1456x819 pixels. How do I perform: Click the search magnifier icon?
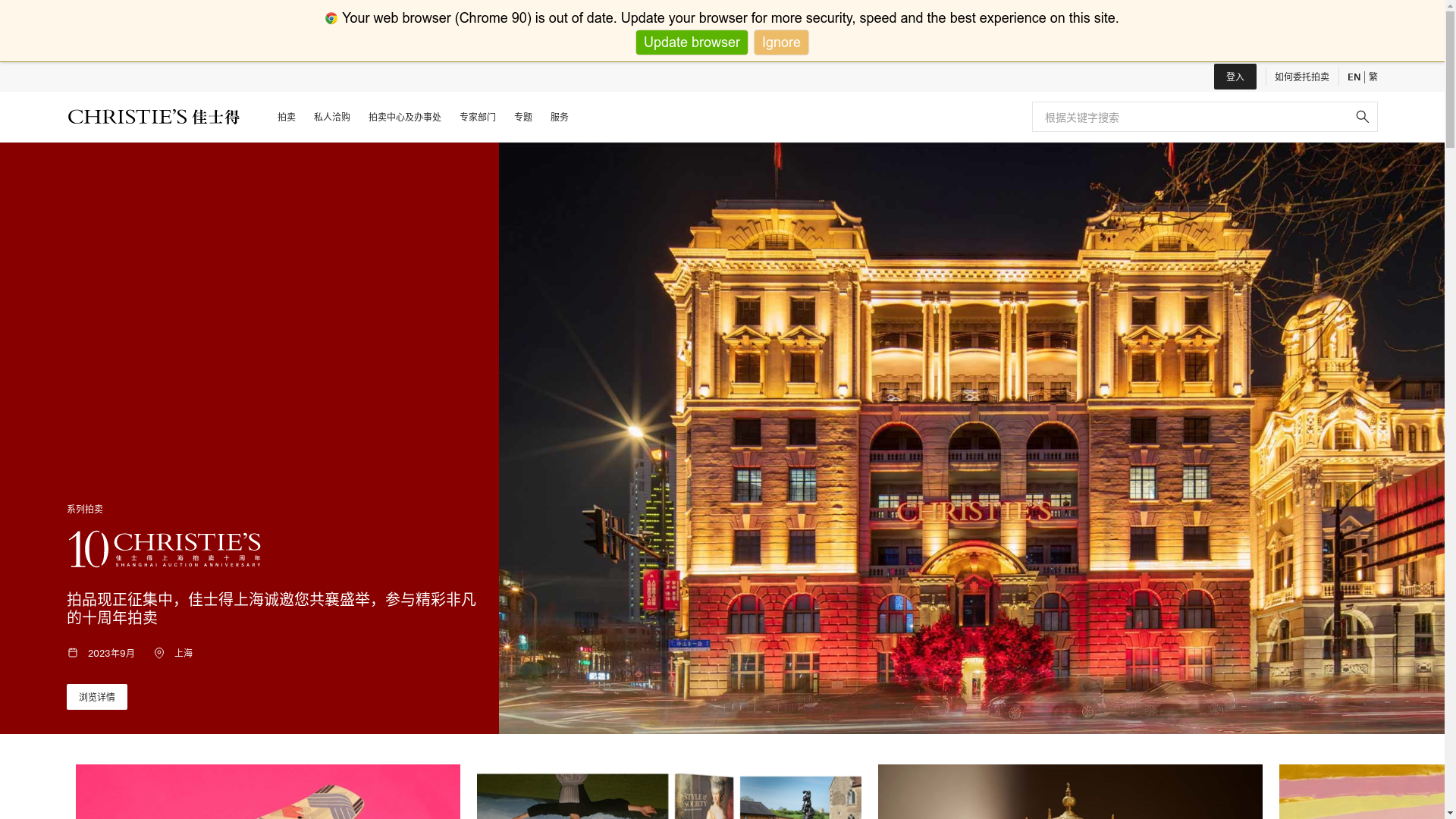pos(1362,117)
